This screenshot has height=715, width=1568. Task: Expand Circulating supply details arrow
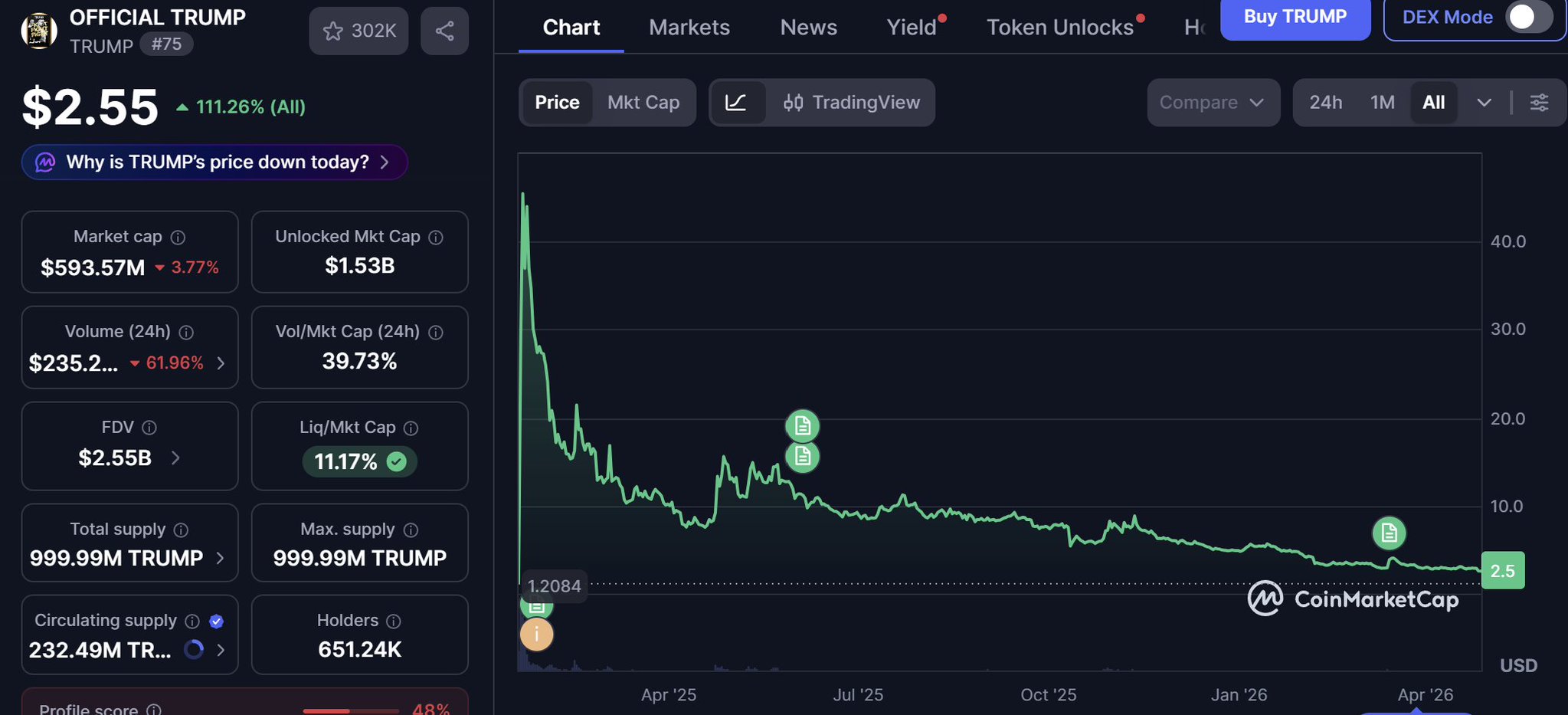221,650
